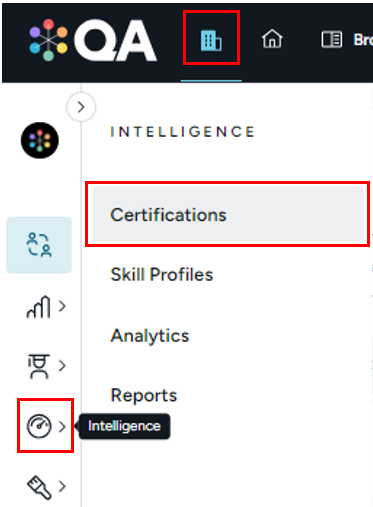Image resolution: width=373 pixels, height=507 pixels.
Task: Expand the chevron beside Intelligence gauge
Action: [62, 426]
